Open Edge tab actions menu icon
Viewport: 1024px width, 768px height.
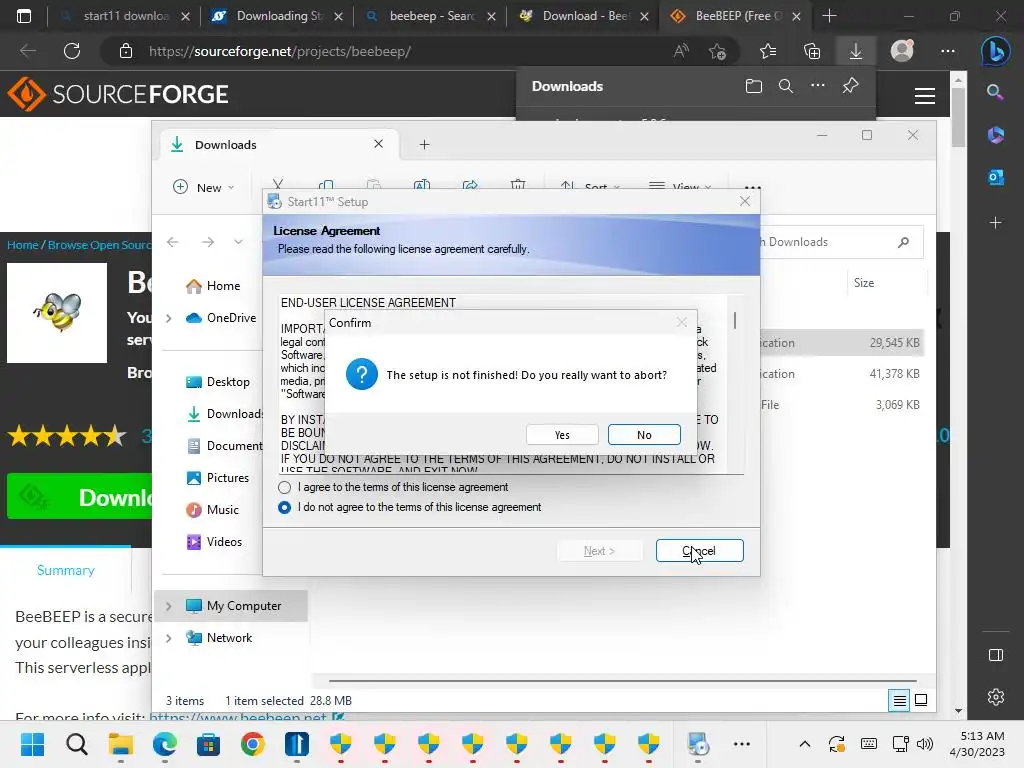[24, 16]
